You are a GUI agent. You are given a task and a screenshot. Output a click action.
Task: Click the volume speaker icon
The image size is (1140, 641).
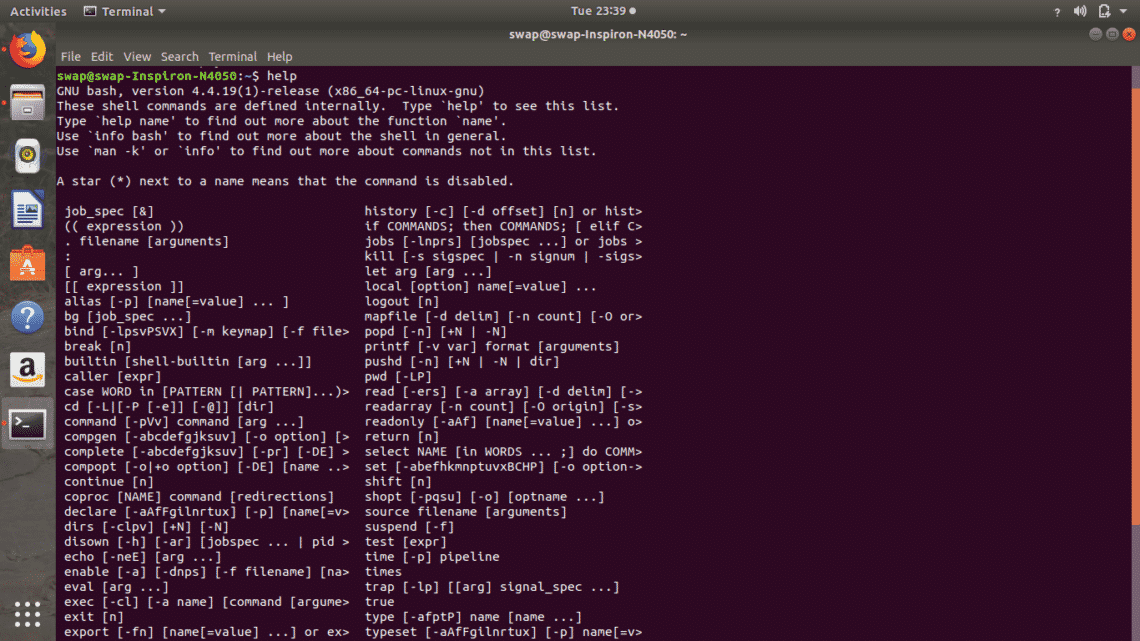click(x=1080, y=12)
